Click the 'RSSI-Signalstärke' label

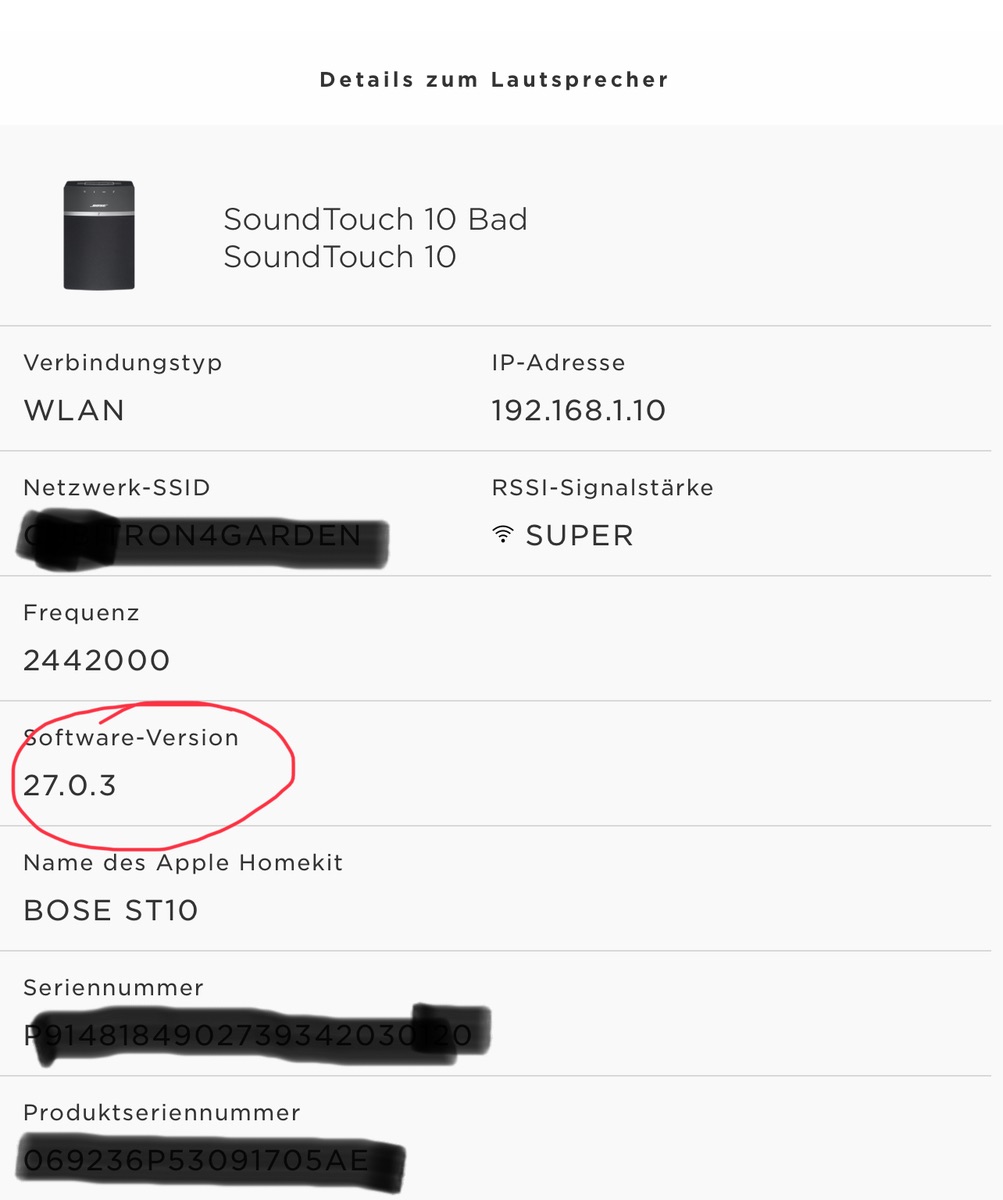[x=602, y=488]
